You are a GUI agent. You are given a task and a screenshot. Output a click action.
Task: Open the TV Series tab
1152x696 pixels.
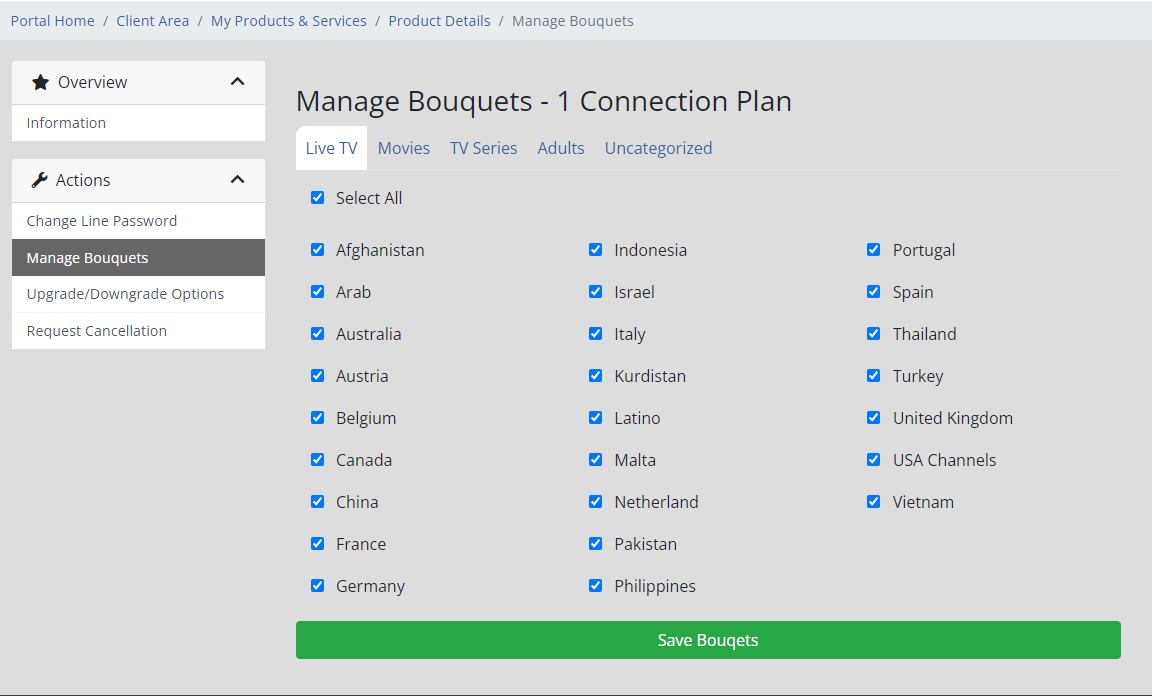click(x=483, y=148)
